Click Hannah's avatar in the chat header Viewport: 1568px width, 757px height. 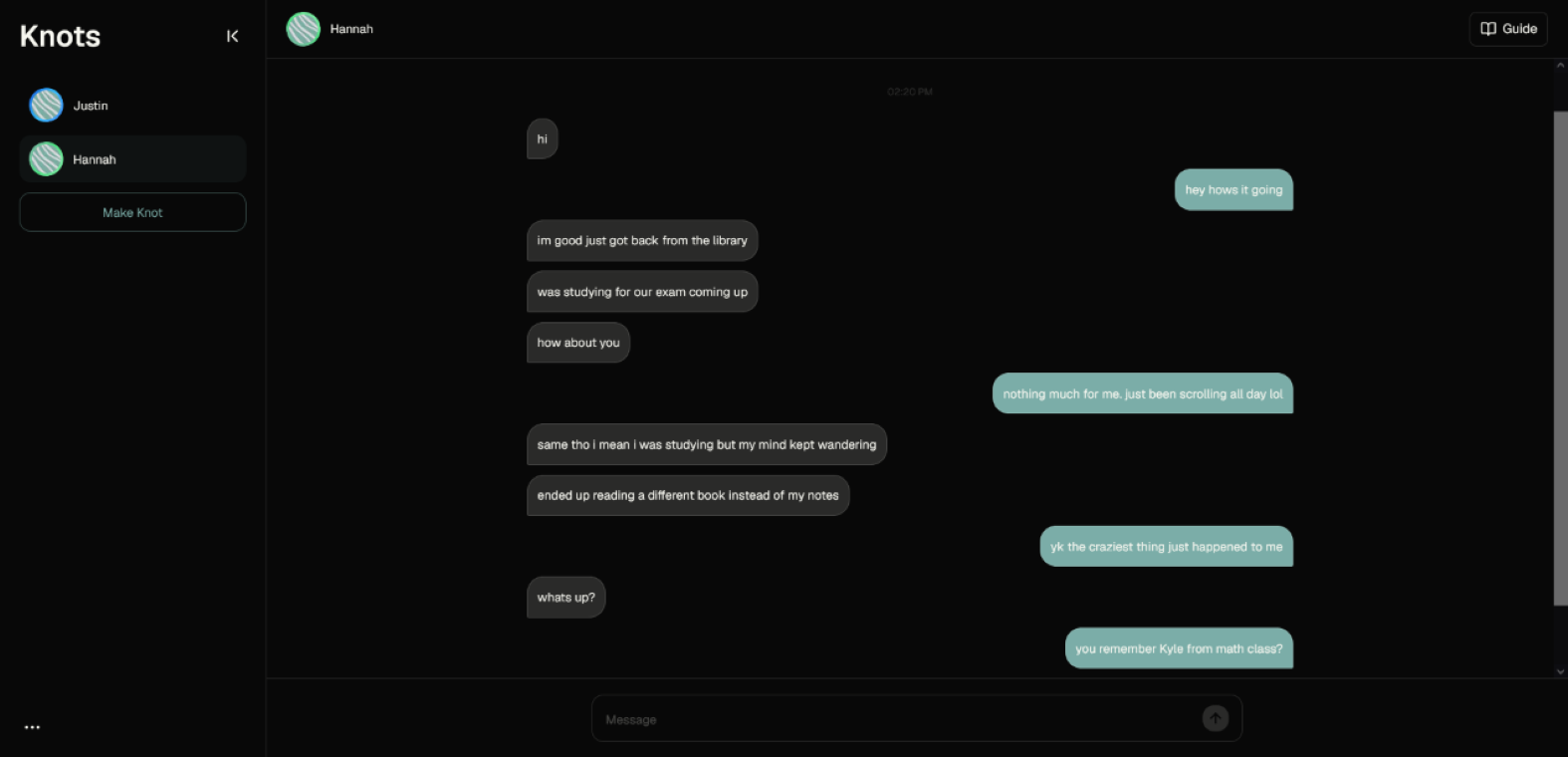coord(303,29)
